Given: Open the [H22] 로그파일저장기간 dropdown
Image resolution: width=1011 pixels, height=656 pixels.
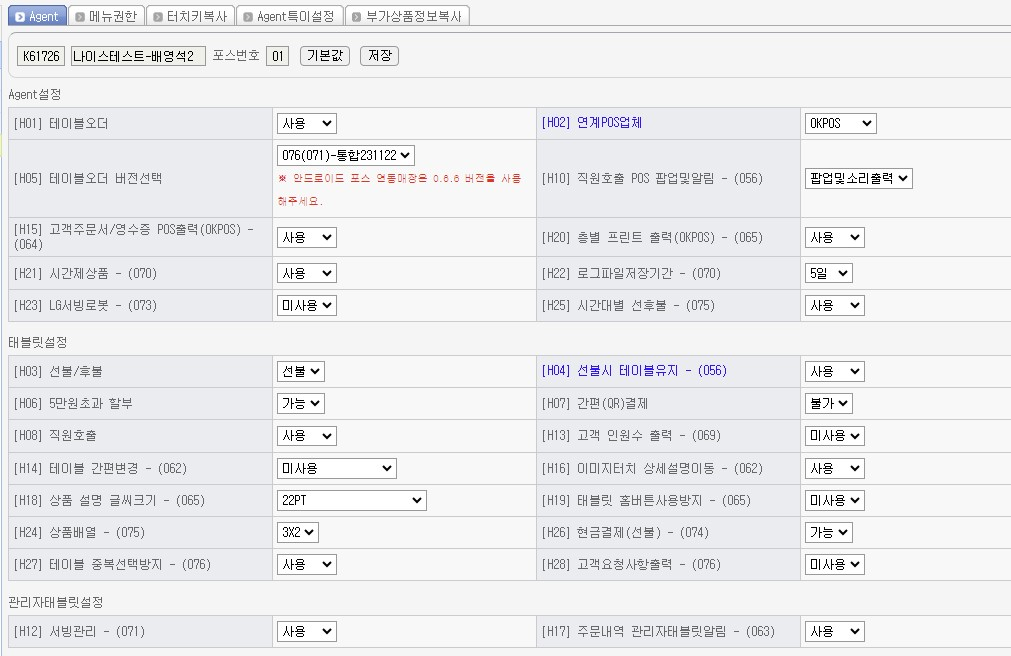Looking at the screenshot, I should (x=828, y=273).
